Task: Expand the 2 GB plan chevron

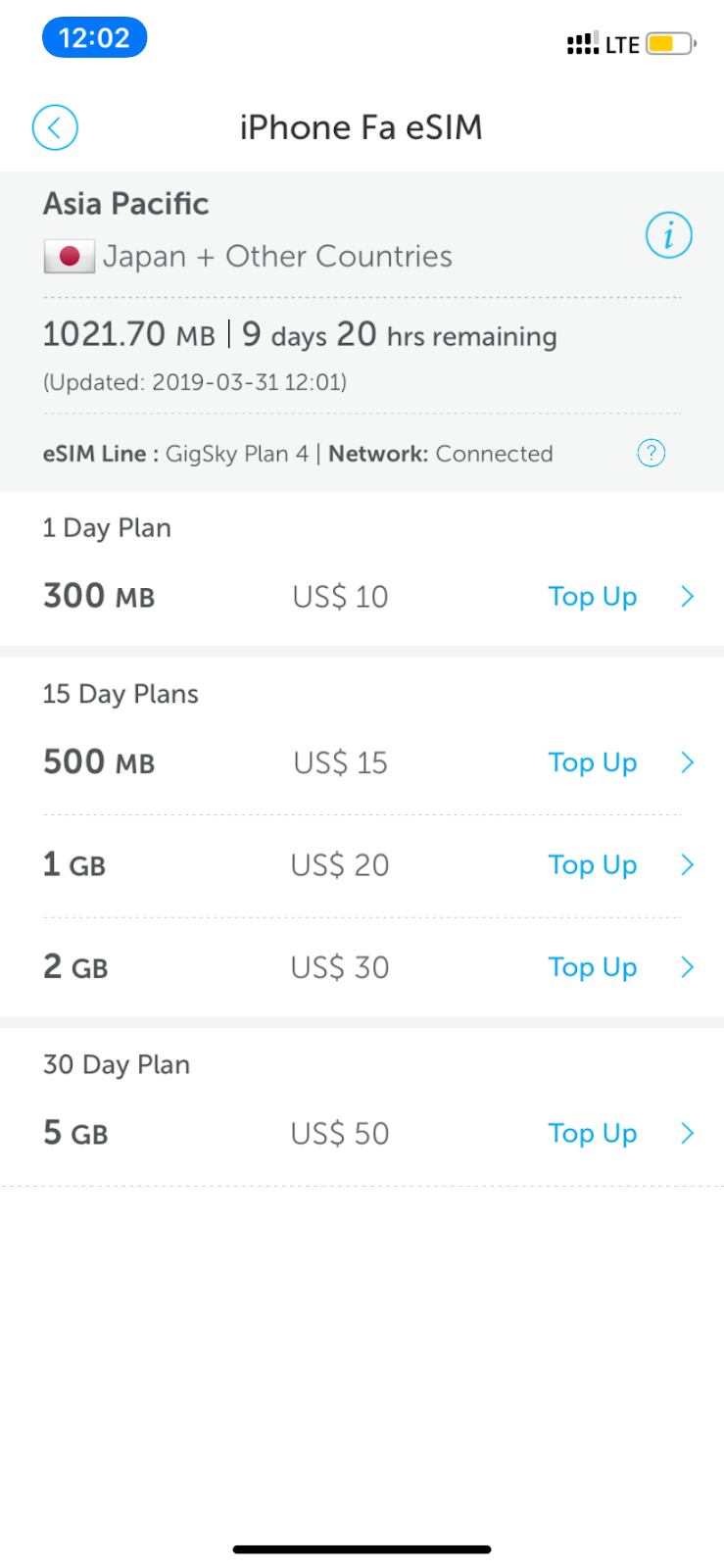Action: click(688, 967)
